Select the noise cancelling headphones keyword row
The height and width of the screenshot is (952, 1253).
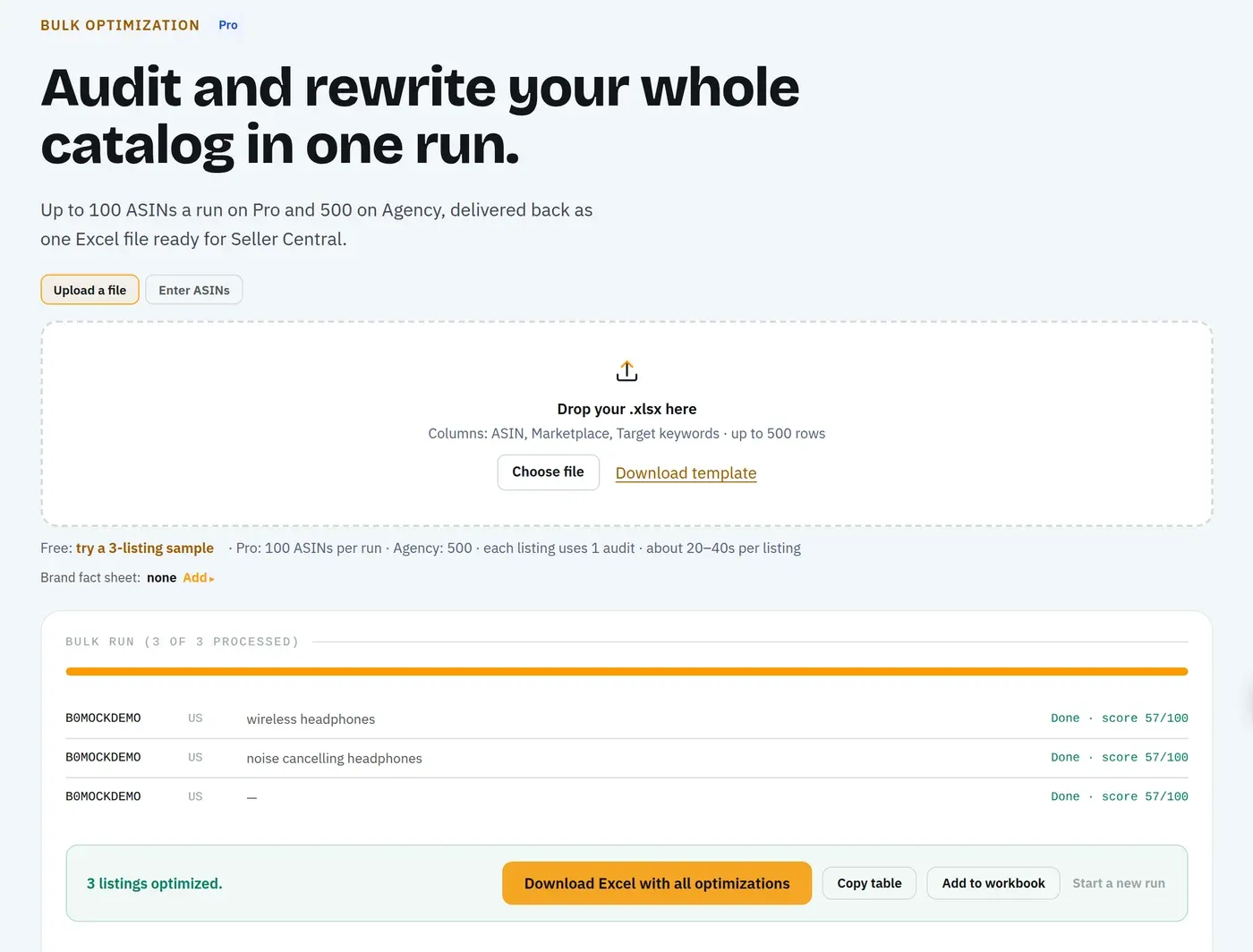click(626, 758)
